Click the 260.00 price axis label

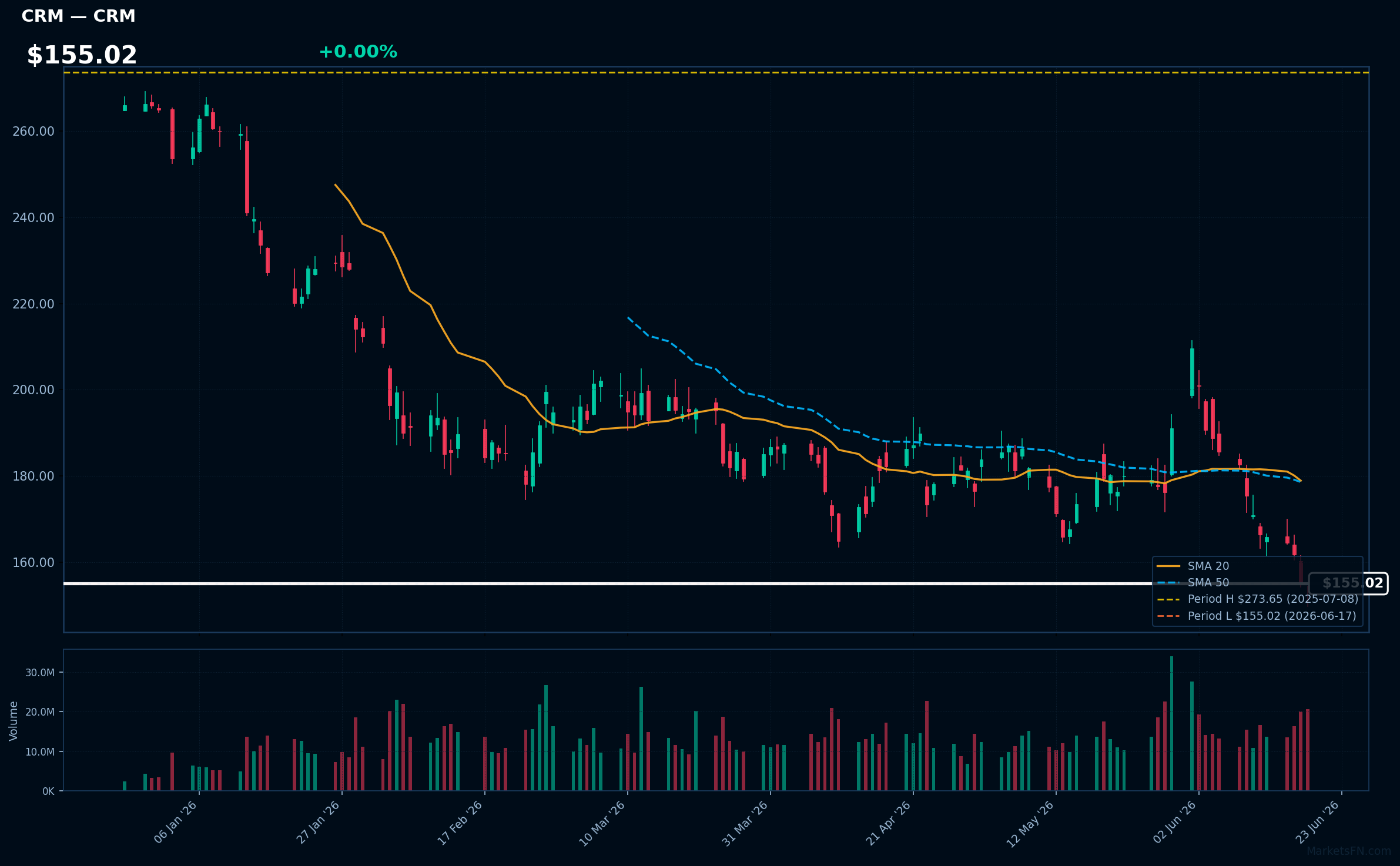[34, 131]
